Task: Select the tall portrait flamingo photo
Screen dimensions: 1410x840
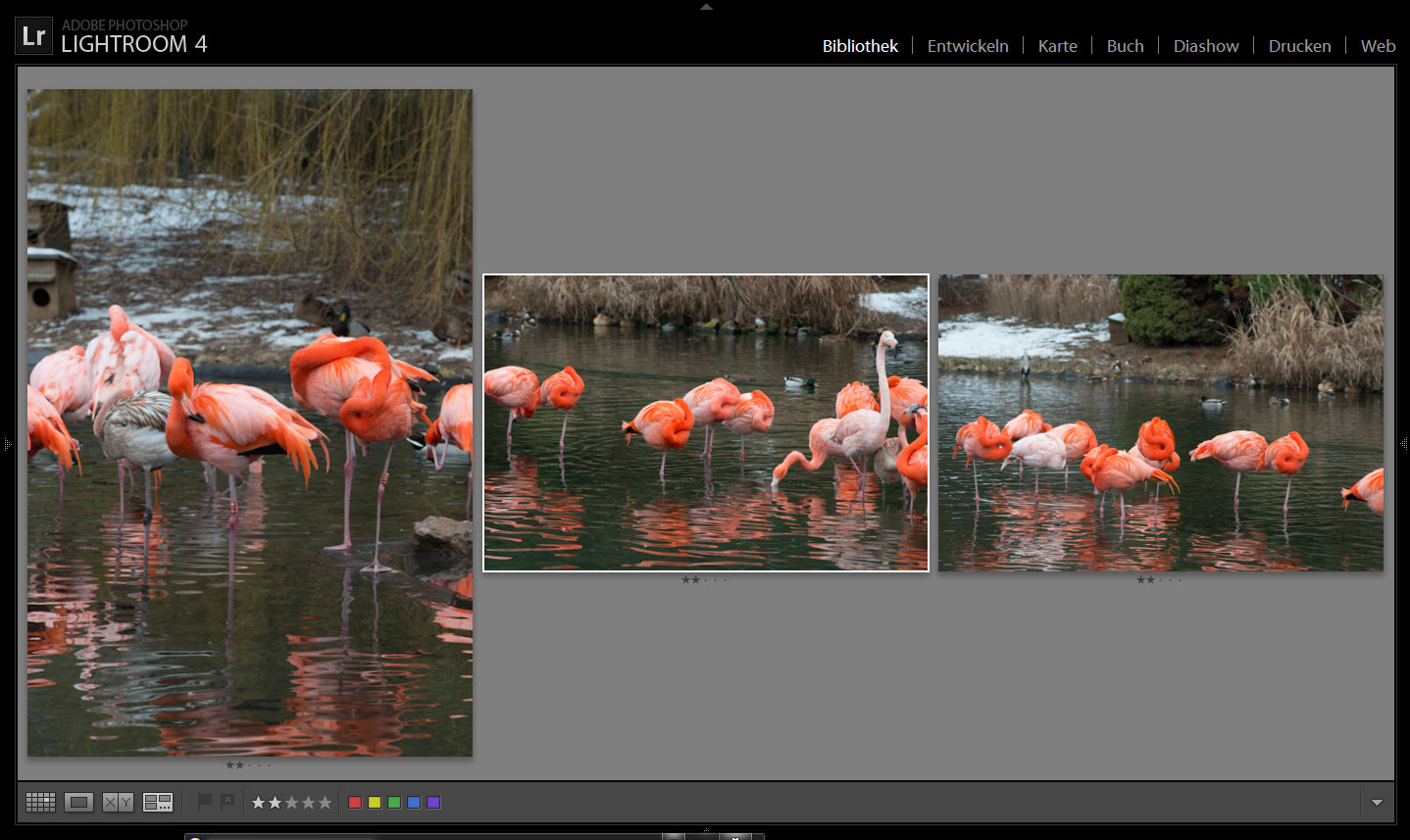Action: [250, 422]
